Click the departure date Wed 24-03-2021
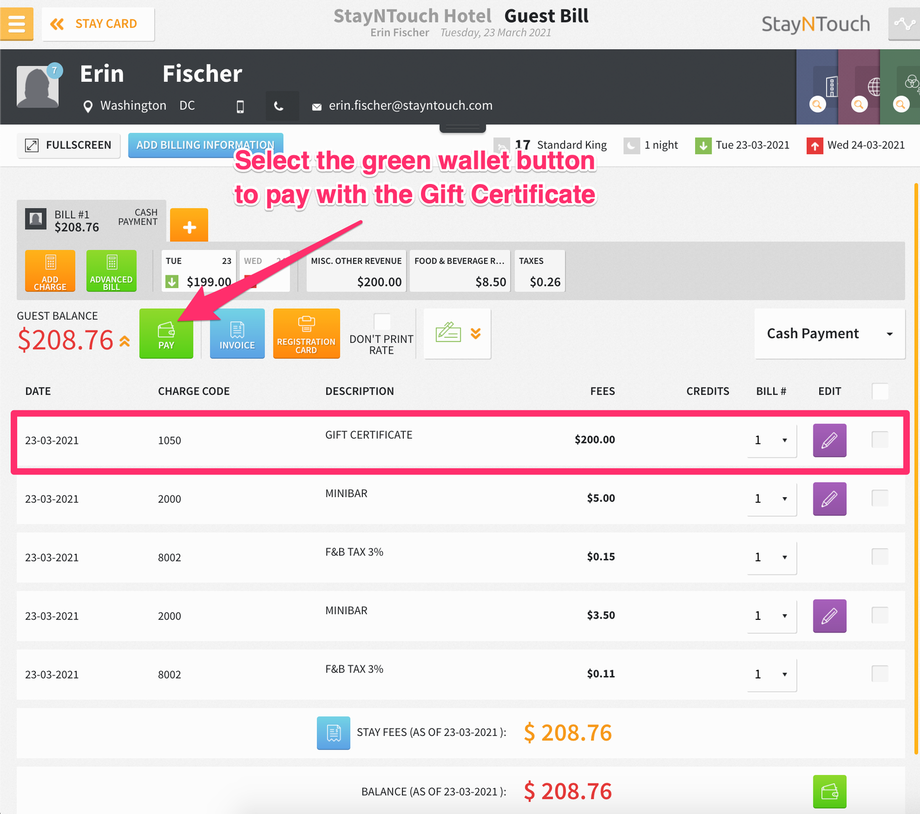The width and height of the screenshot is (920, 814). 866,145
